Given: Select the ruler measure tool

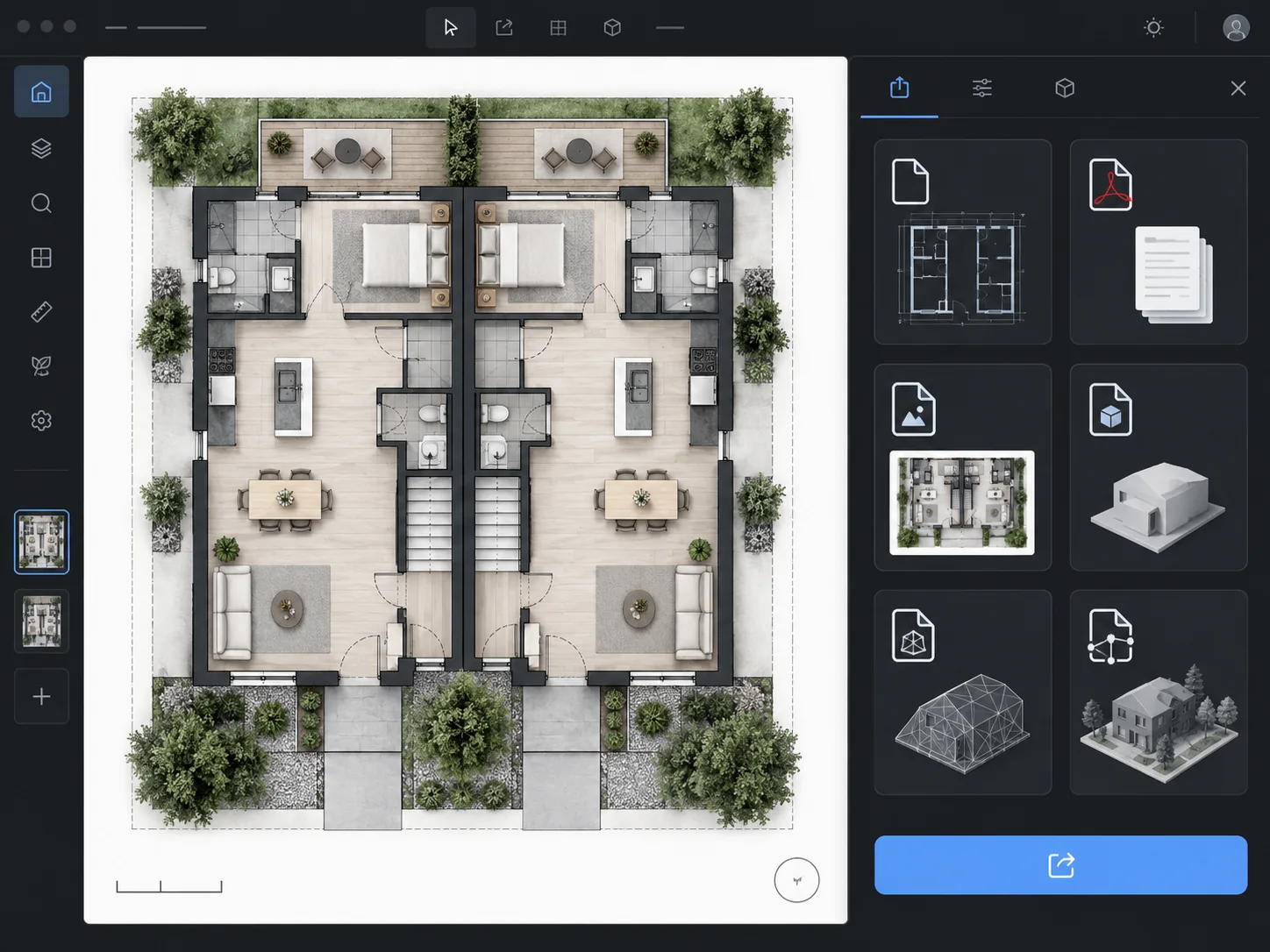Looking at the screenshot, I should click(41, 312).
